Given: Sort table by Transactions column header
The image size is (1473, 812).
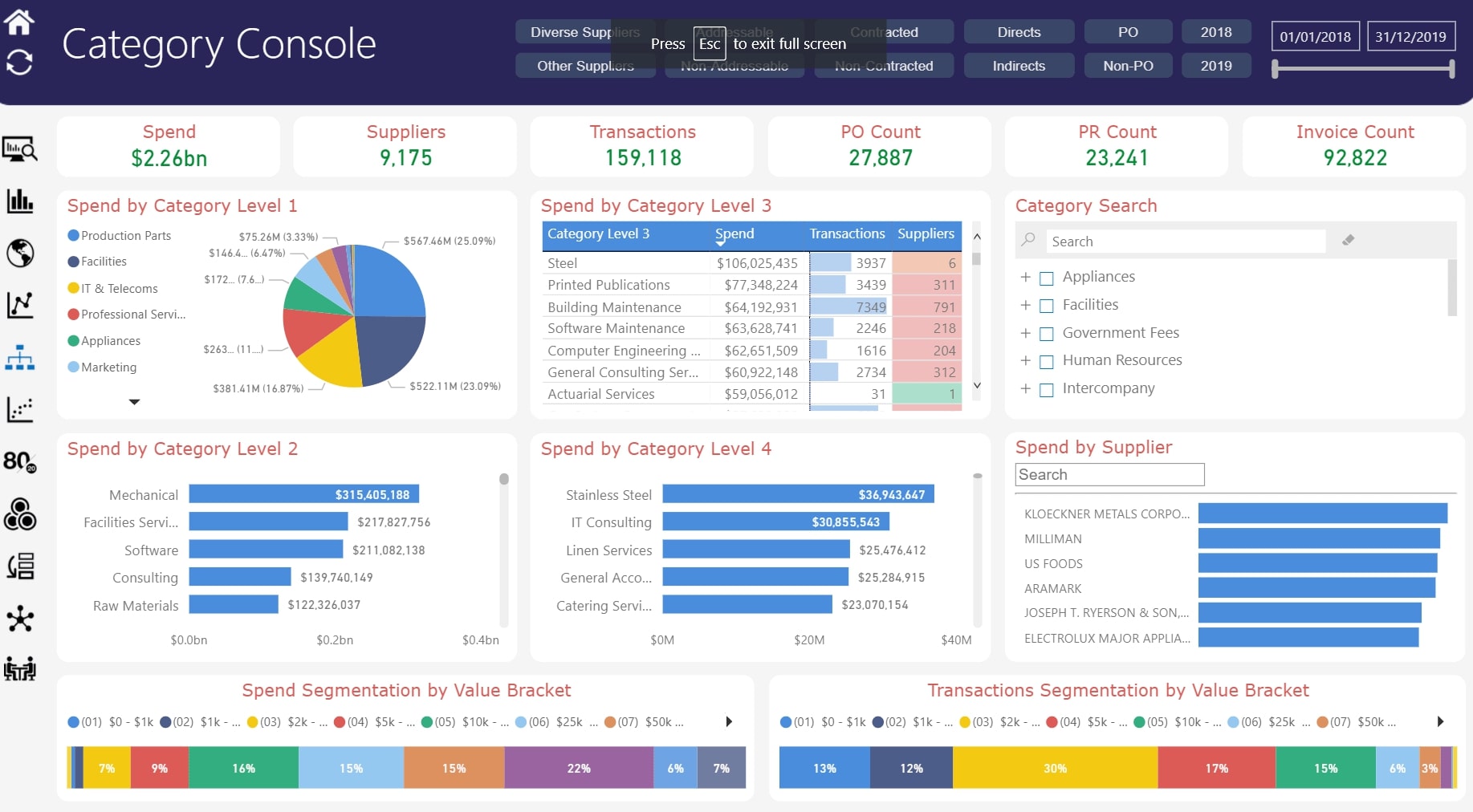Looking at the screenshot, I should point(847,233).
